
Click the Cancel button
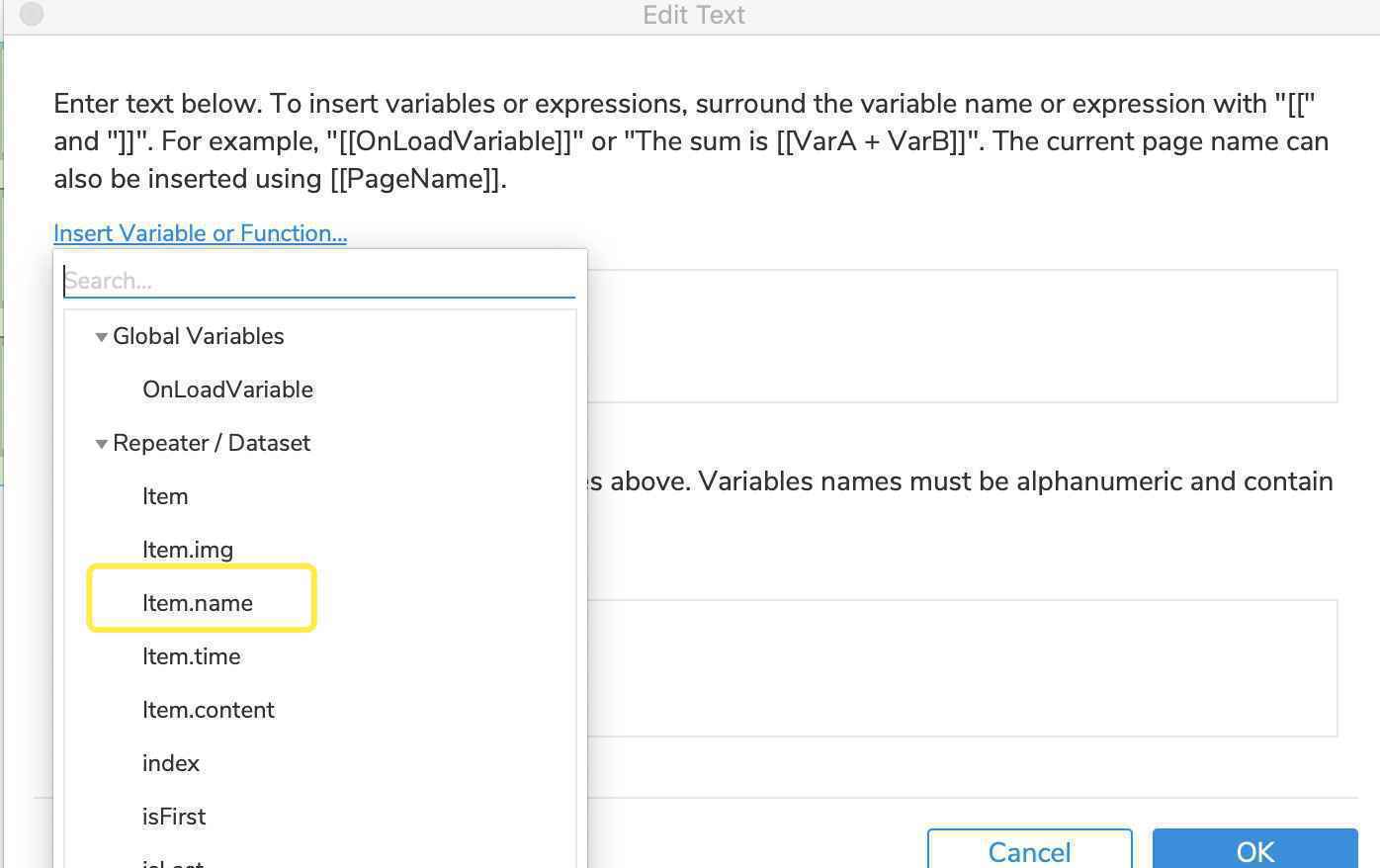point(1029,850)
